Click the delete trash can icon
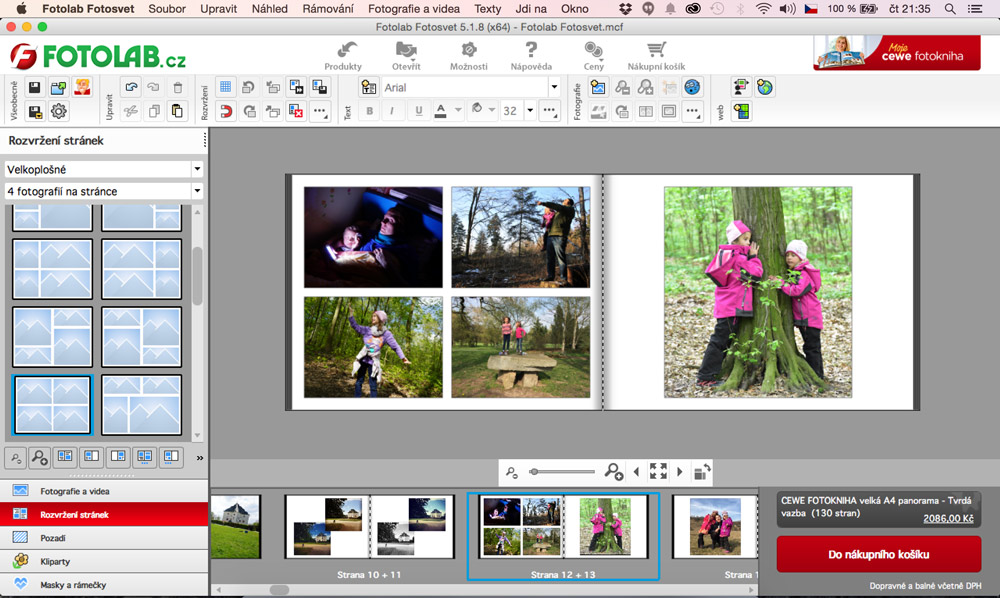Screen dimensions: 1000x598 tap(178, 88)
